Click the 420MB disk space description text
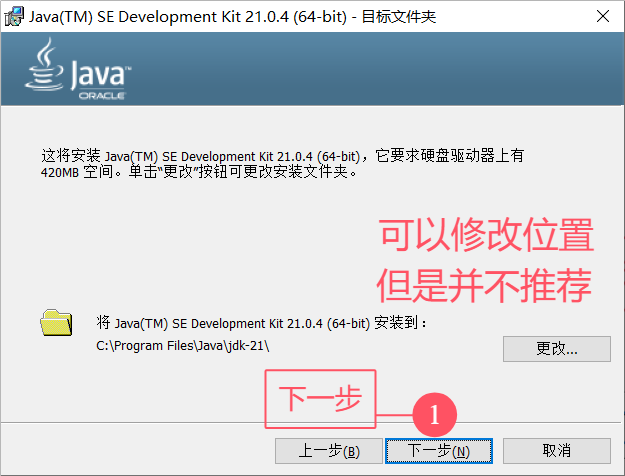 [x=200, y=172]
